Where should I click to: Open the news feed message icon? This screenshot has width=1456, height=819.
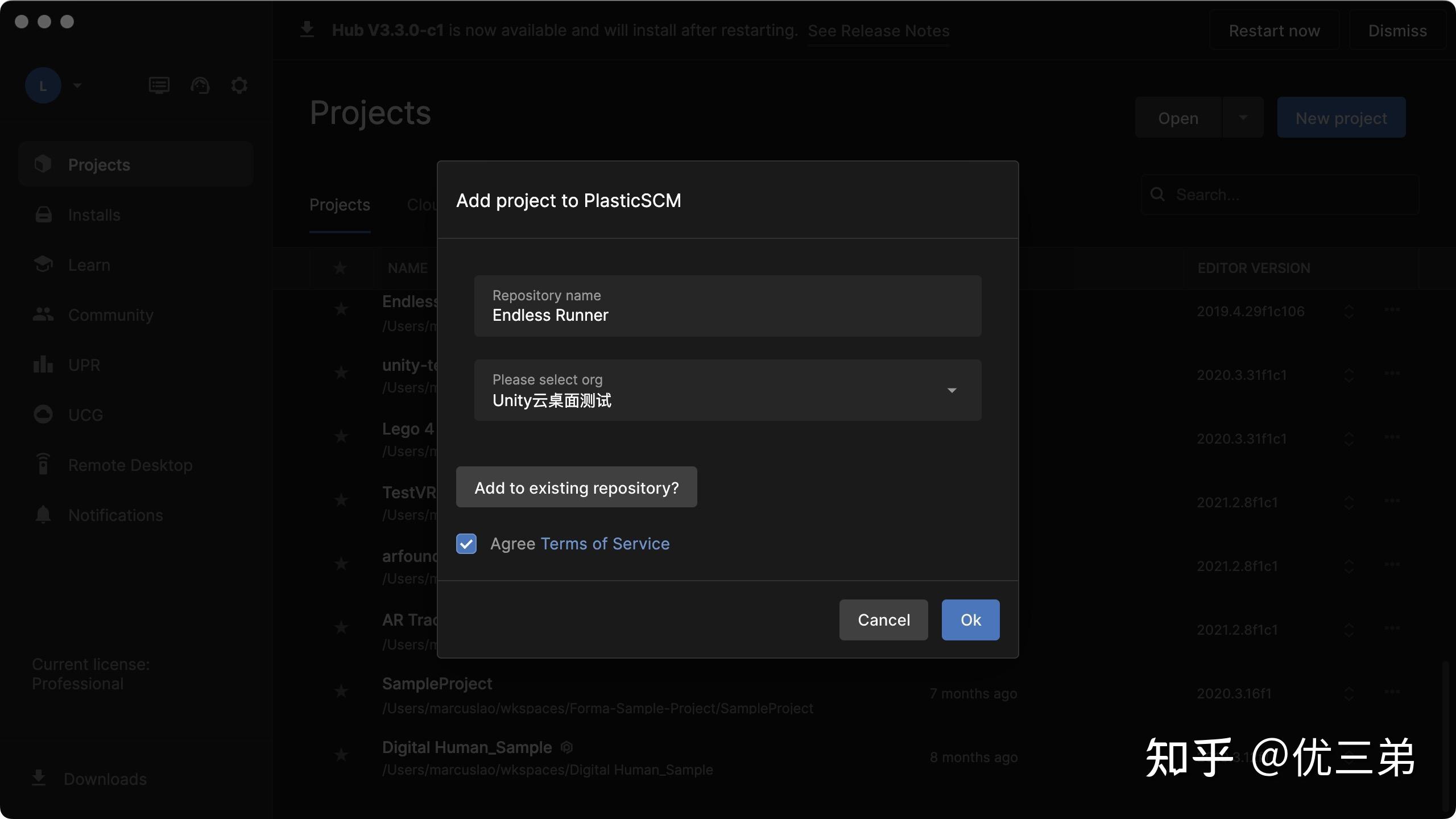click(159, 85)
